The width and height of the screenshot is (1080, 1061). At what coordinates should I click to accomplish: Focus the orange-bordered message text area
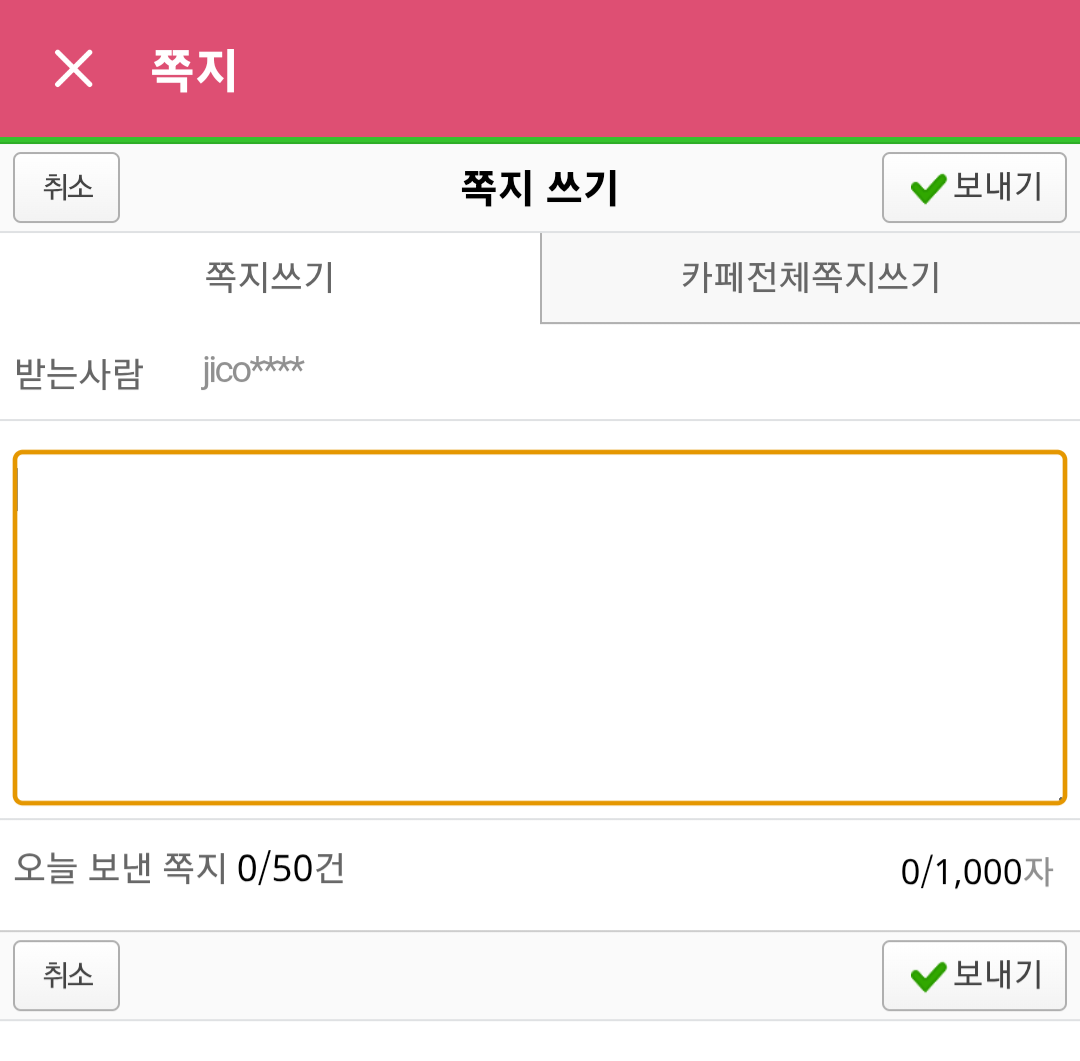(x=540, y=627)
